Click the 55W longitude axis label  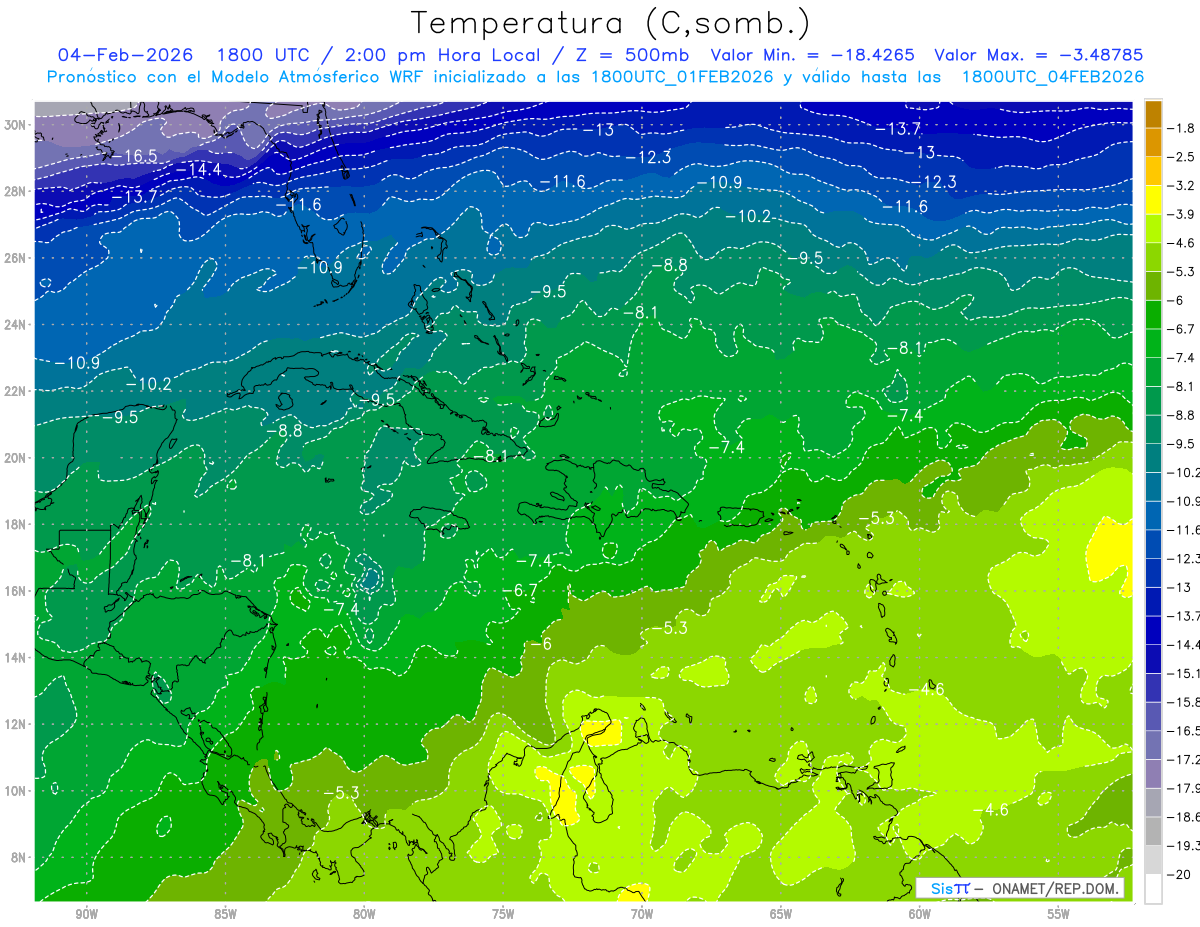click(1059, 914)
